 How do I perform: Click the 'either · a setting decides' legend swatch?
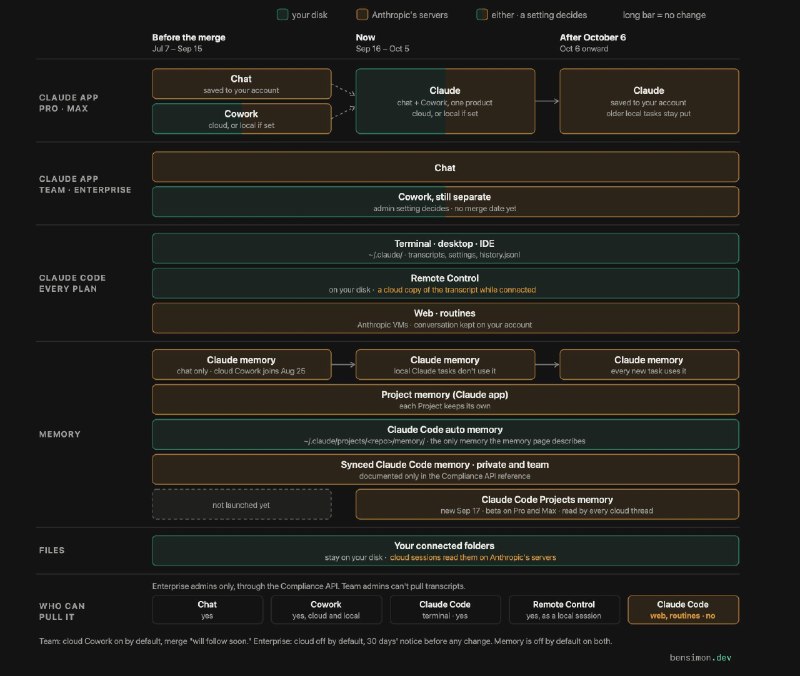click(x=482, y=15)
